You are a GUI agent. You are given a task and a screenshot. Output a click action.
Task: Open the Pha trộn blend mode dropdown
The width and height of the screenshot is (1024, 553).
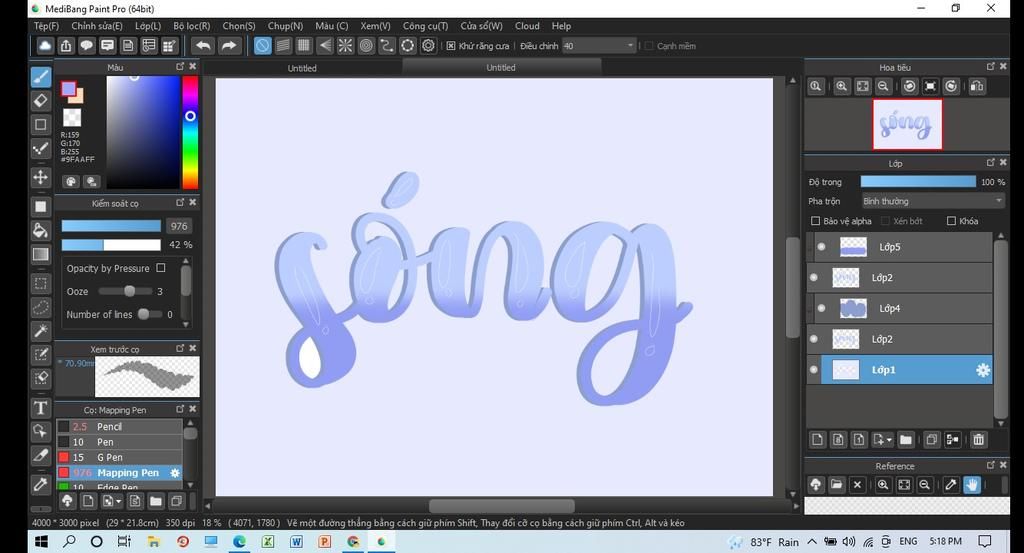coord(932,201)
